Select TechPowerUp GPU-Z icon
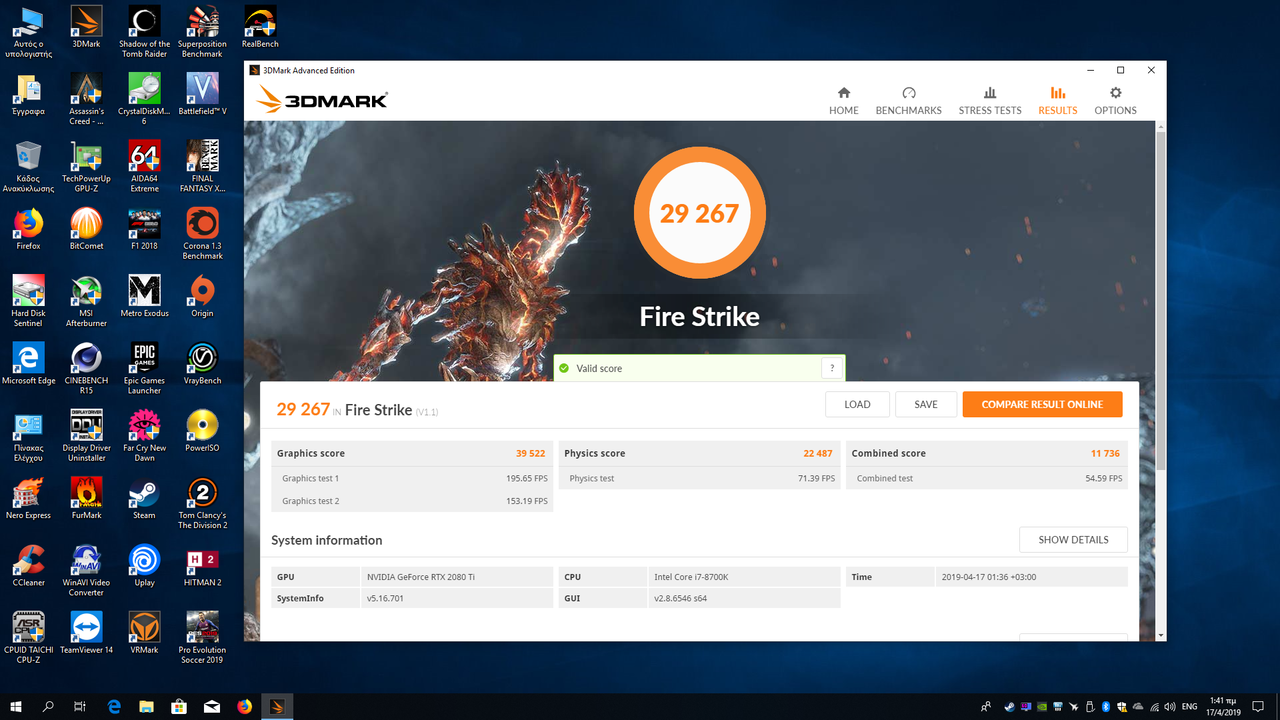The image size is (1280, 720). (x=86, y=167)
